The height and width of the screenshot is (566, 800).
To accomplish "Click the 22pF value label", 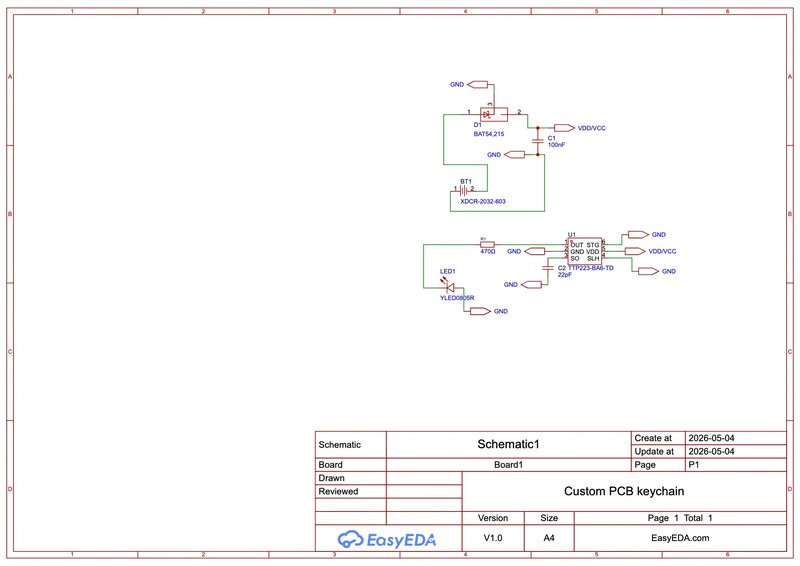I will point(564,275).
